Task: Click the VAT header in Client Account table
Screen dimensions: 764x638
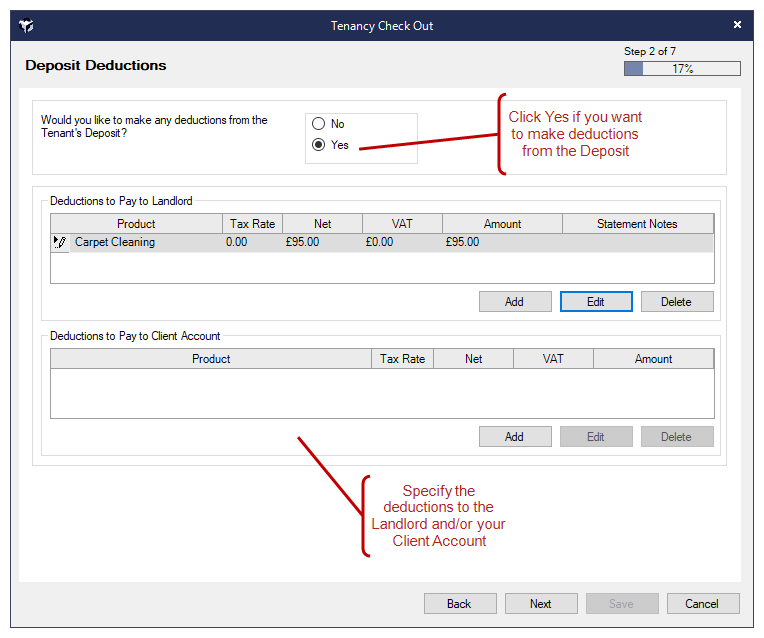Action: click(x=553, y=359)
